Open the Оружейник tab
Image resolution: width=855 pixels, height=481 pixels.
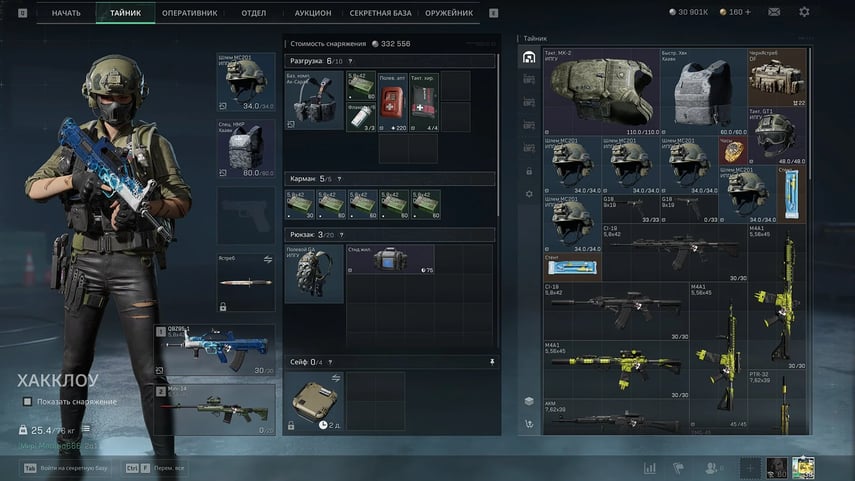[449, 13]
